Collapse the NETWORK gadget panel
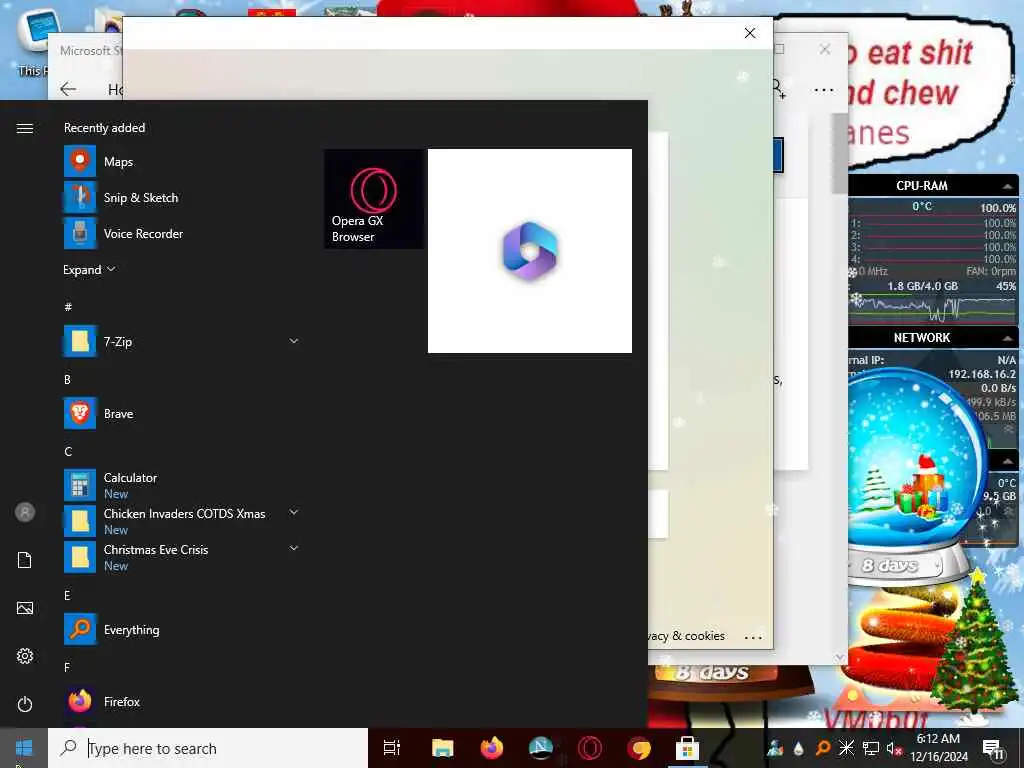1024x768 pixels. point(1007,338)
